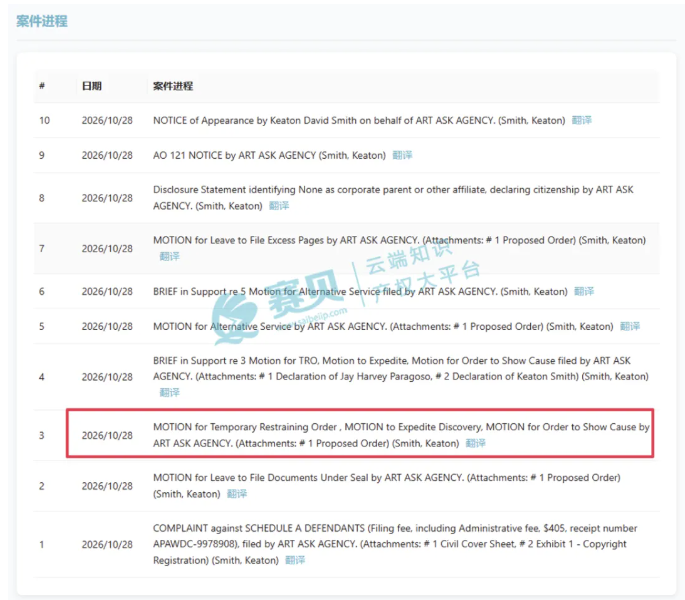Translate MOTION for Alternative Service entry
This screenshot has width=685, height=600.
[630, 326]
